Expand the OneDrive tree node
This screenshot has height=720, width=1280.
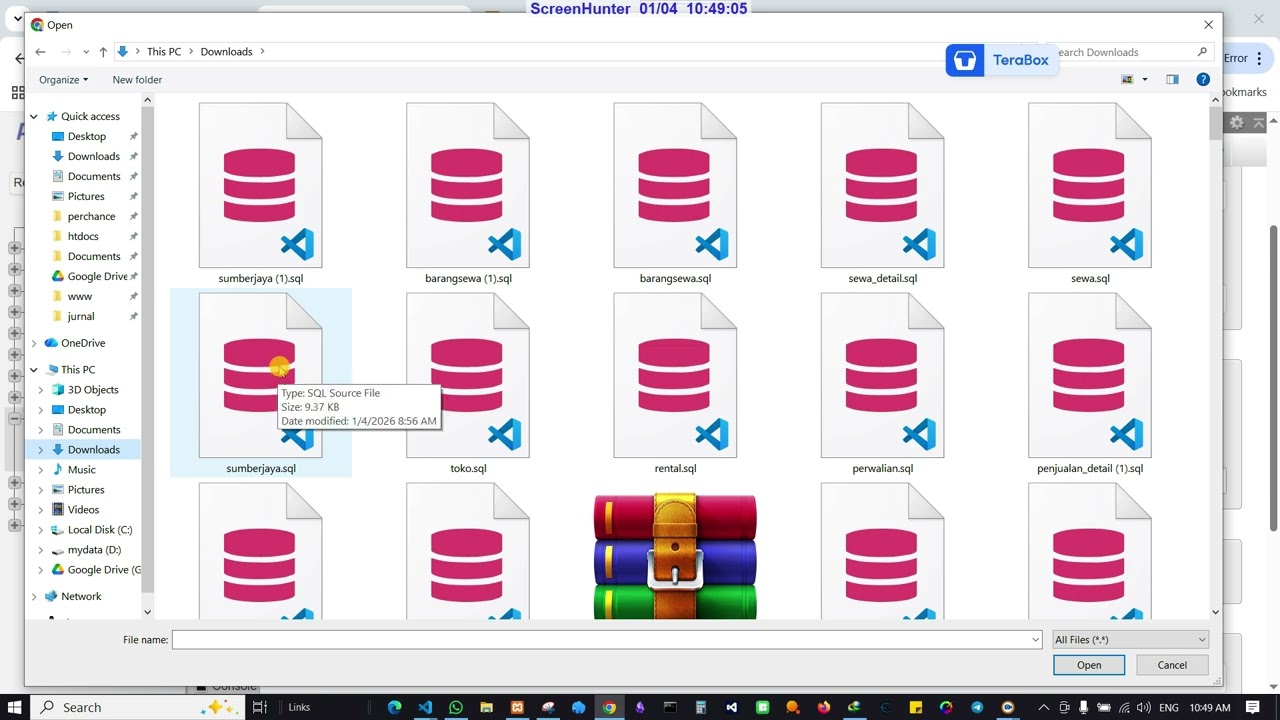pyautogui.click(x=34, y=343)
